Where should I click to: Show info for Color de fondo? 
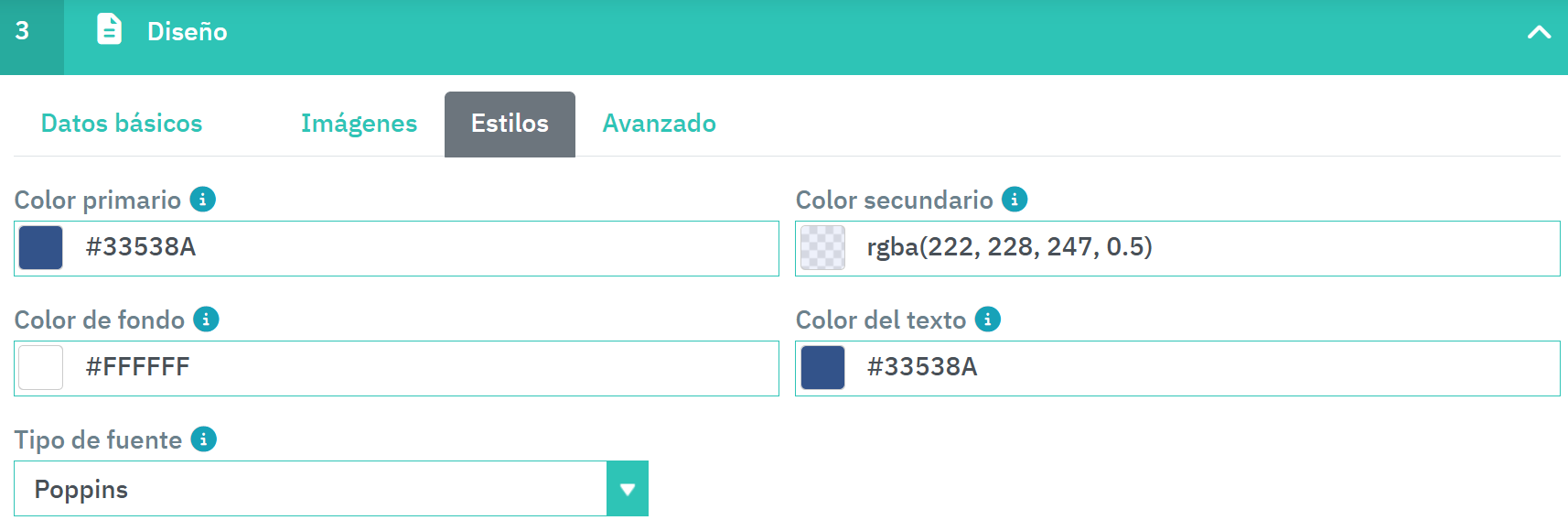pyautogui.click(x=206, y=320)
